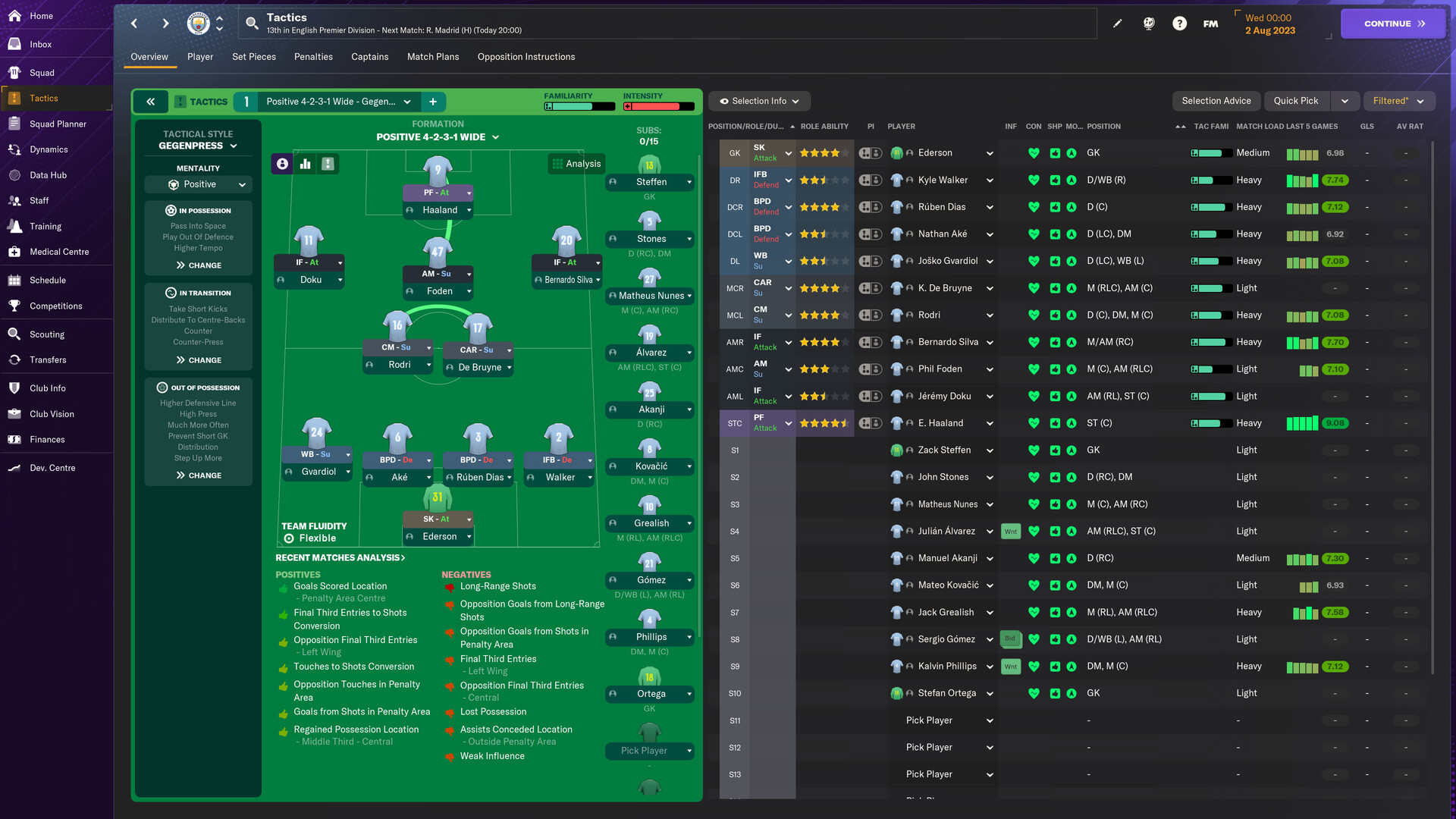Click the Tactics panel number 1 stepper
The width and height of the screenshot is (1456, 819).
(247, 100)
